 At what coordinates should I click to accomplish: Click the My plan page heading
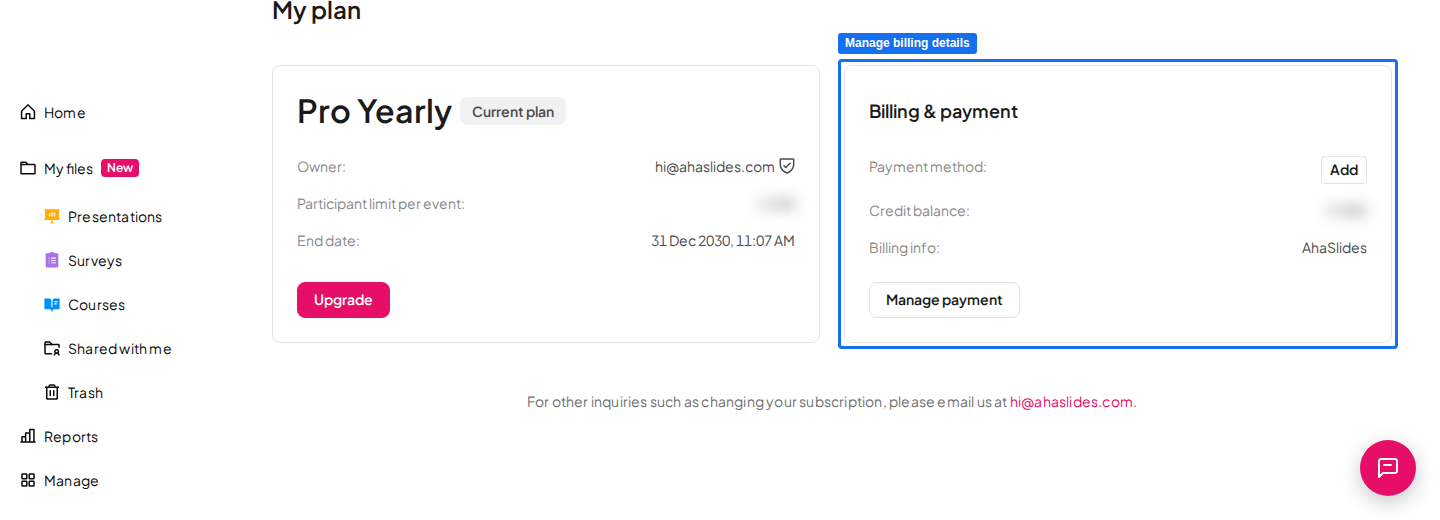pos(316,10)
